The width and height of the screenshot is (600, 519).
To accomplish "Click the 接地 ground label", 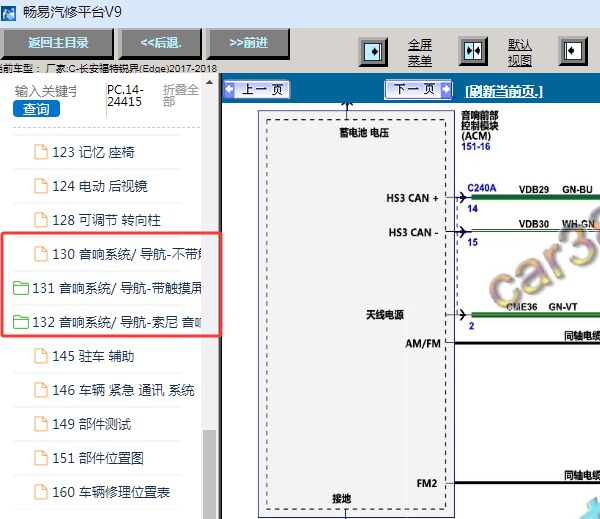I will [341, 499].
